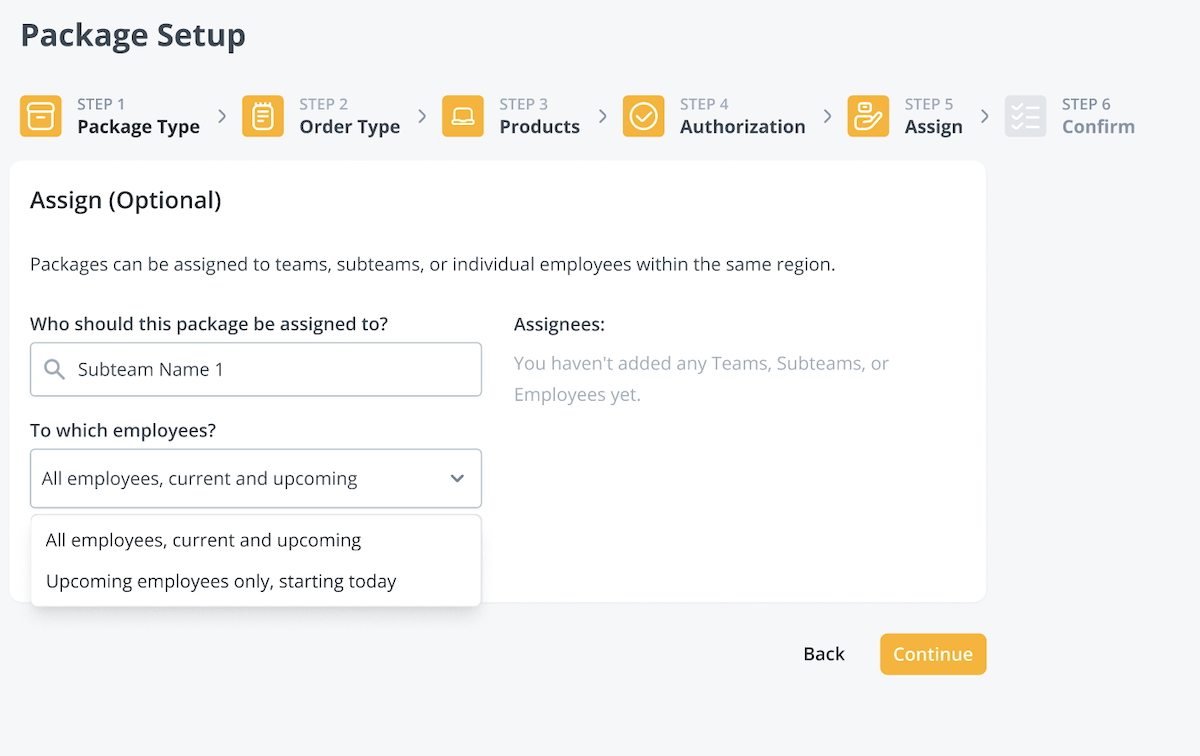
Task: Choose "Upcoming employees only, starting today"
Action: [221, 581]
